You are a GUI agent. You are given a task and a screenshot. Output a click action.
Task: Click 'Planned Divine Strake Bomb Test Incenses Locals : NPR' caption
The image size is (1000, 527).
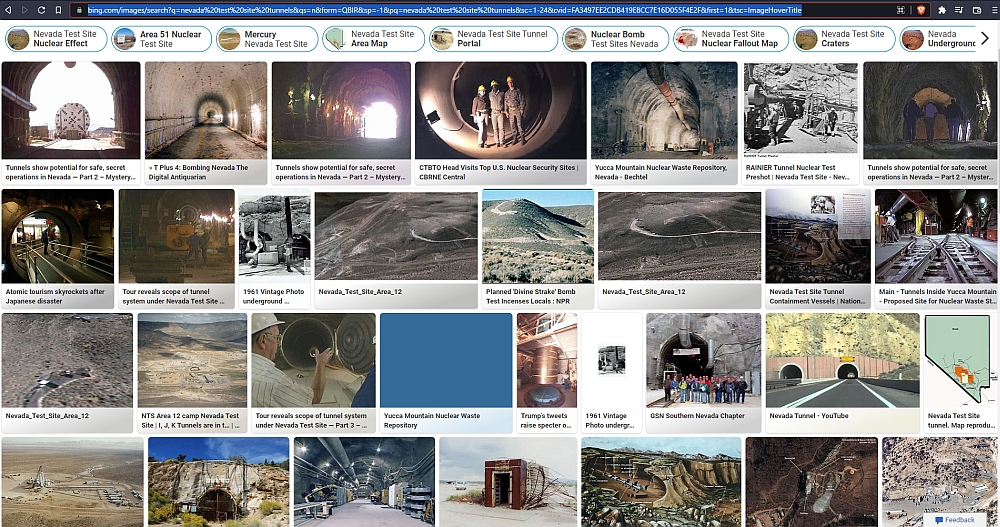pyautogui.click(x=531, y=296)
